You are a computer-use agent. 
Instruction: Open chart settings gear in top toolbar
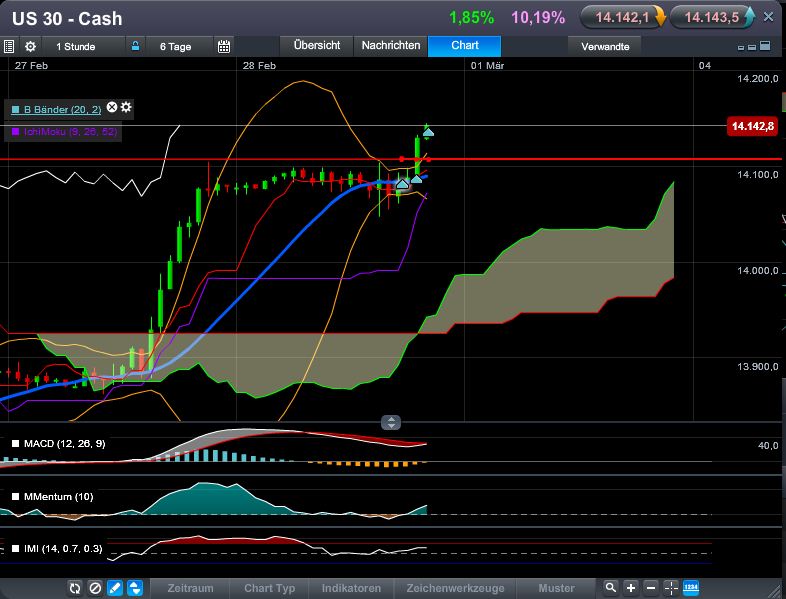point(31,47)
